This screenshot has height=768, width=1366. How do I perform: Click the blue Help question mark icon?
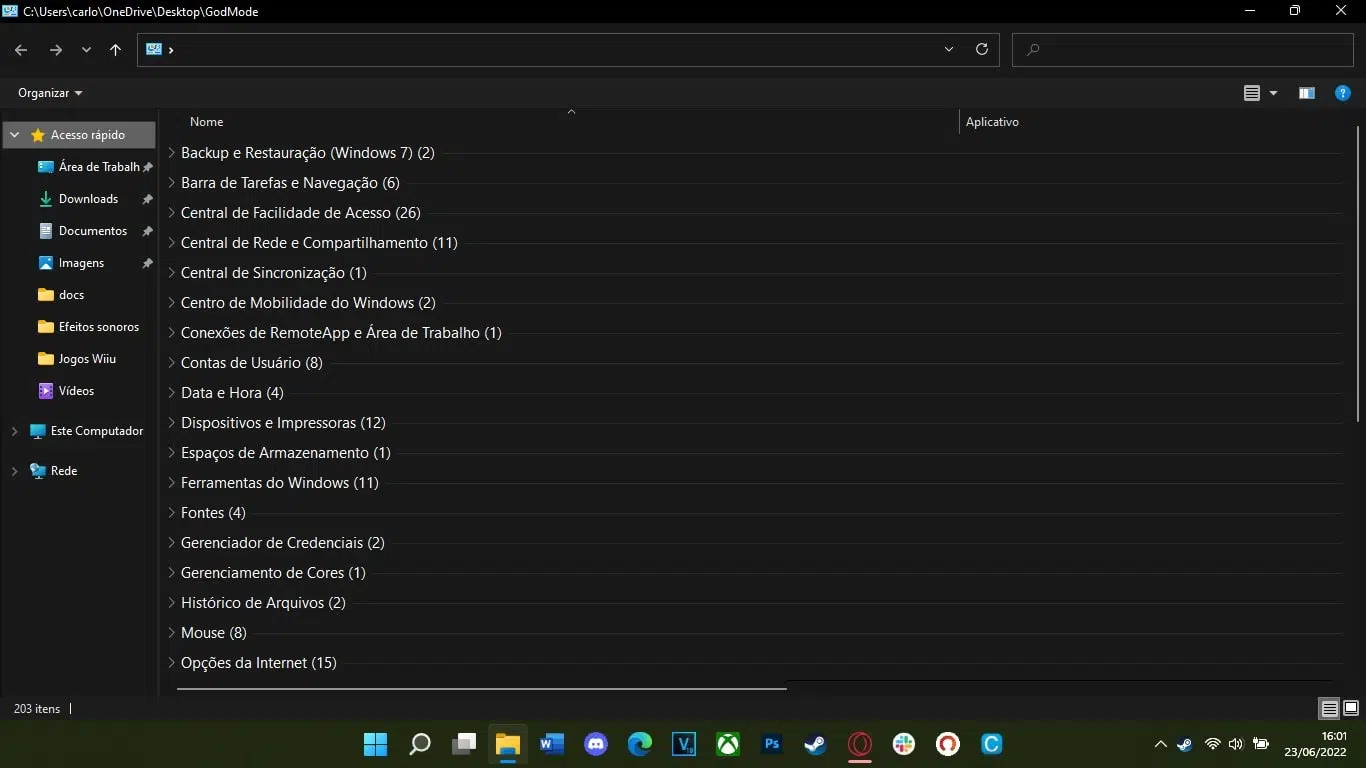(x=1342, y=93)
